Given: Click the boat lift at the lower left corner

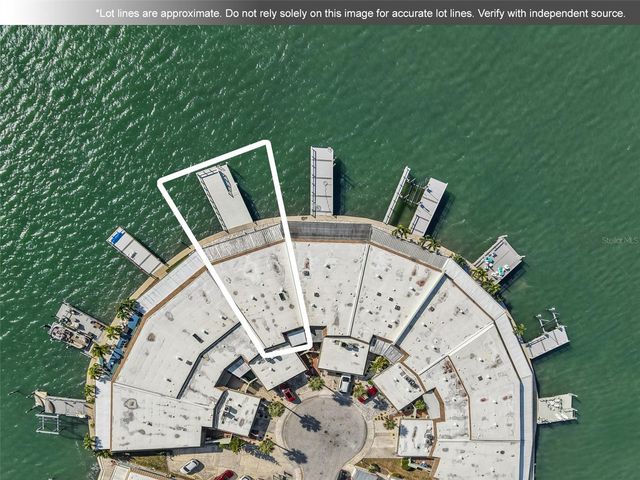Looking at the screenshot, I should (x=58, y=407).
